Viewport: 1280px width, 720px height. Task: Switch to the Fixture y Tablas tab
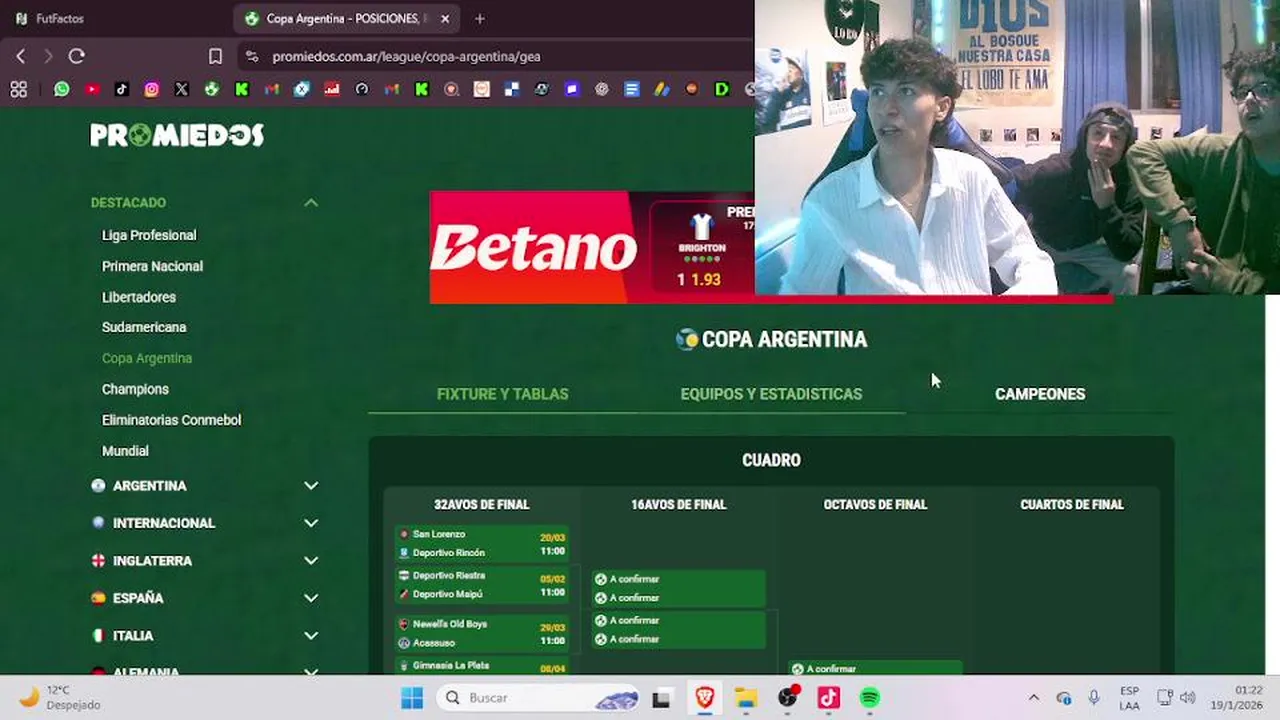502,394
